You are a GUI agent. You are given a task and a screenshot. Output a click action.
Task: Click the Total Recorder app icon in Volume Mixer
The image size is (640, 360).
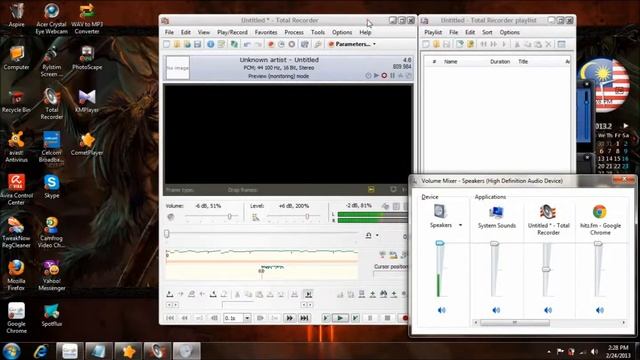[x=548, y=212]
